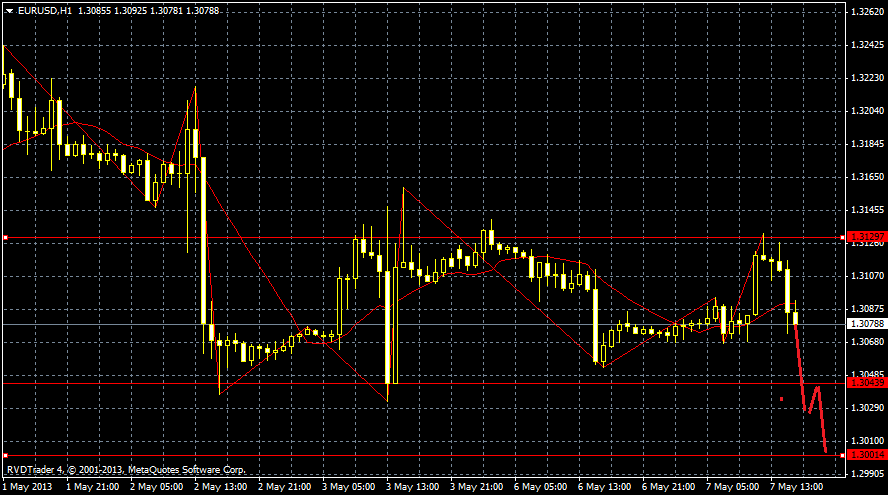Grab the left handle of the 1.30014 line
888x495 pixels.
(4, 455)
